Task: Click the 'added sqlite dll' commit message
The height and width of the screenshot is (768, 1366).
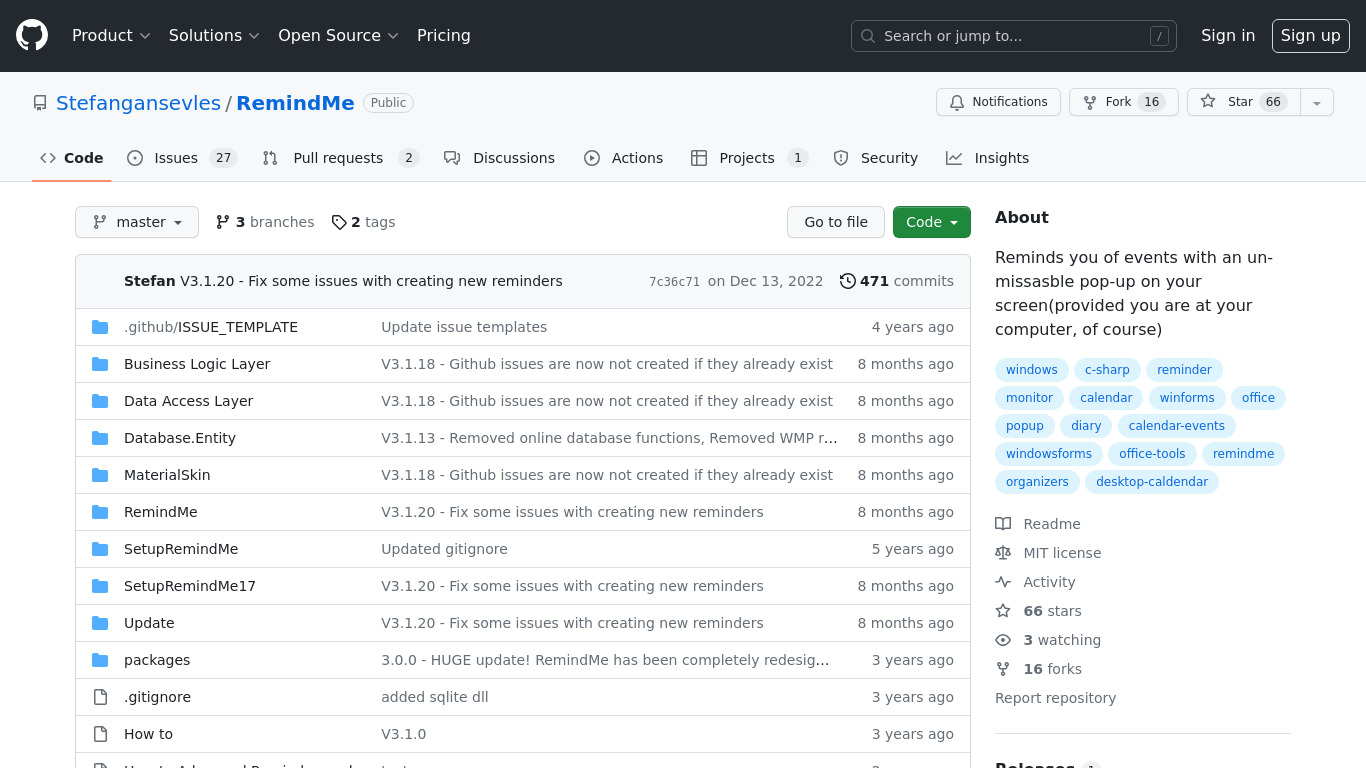Action: click(435, 697)
